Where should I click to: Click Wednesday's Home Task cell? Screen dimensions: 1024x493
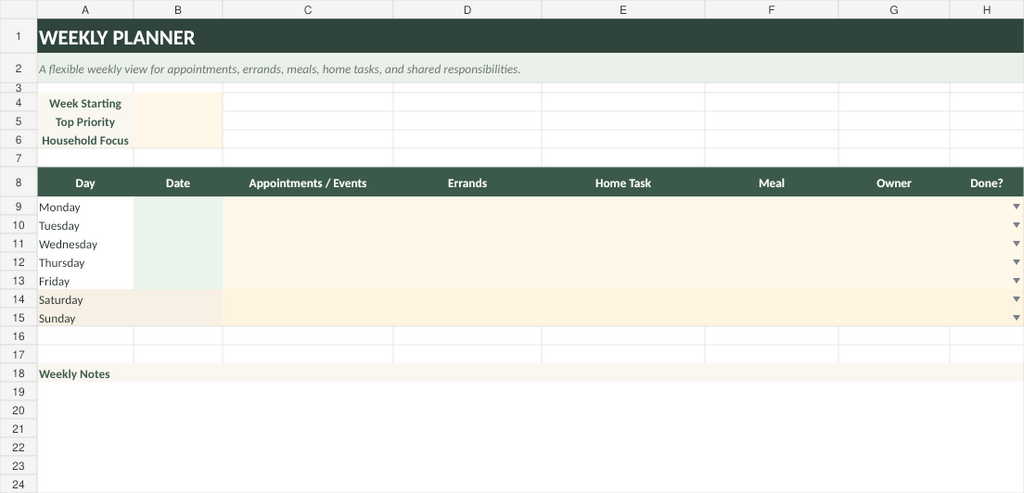tap(623, 244)
